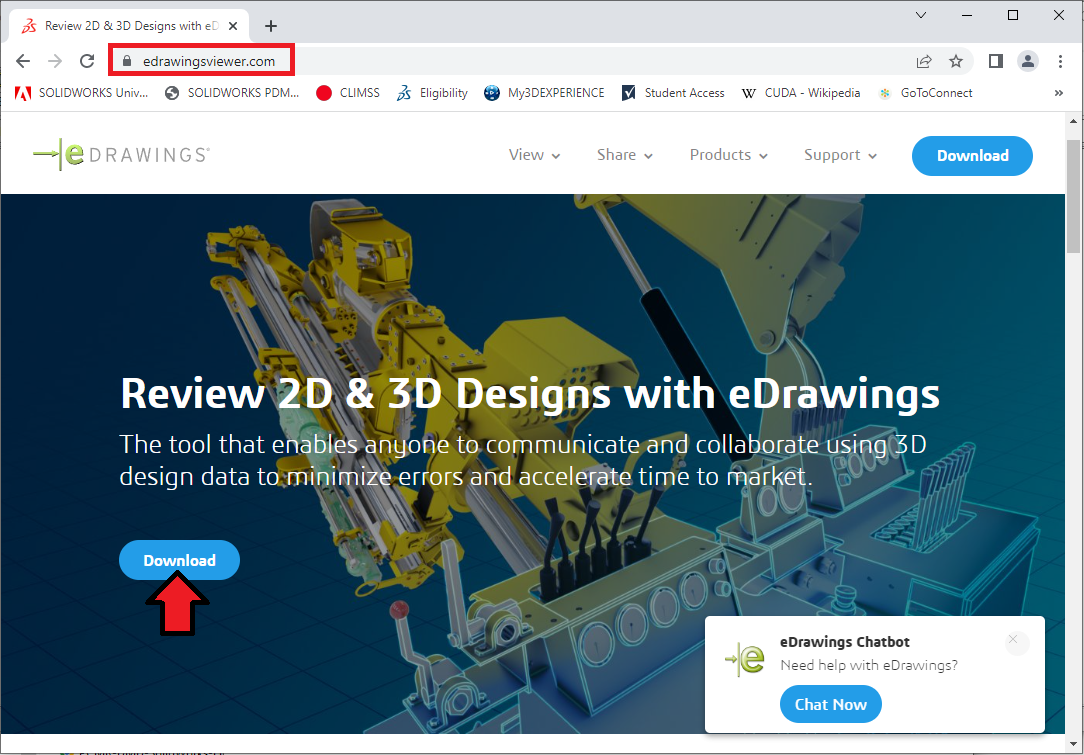Reload the eDrawings page
The height and width of the screenshot is (755, 1084).
pos(86,61)
